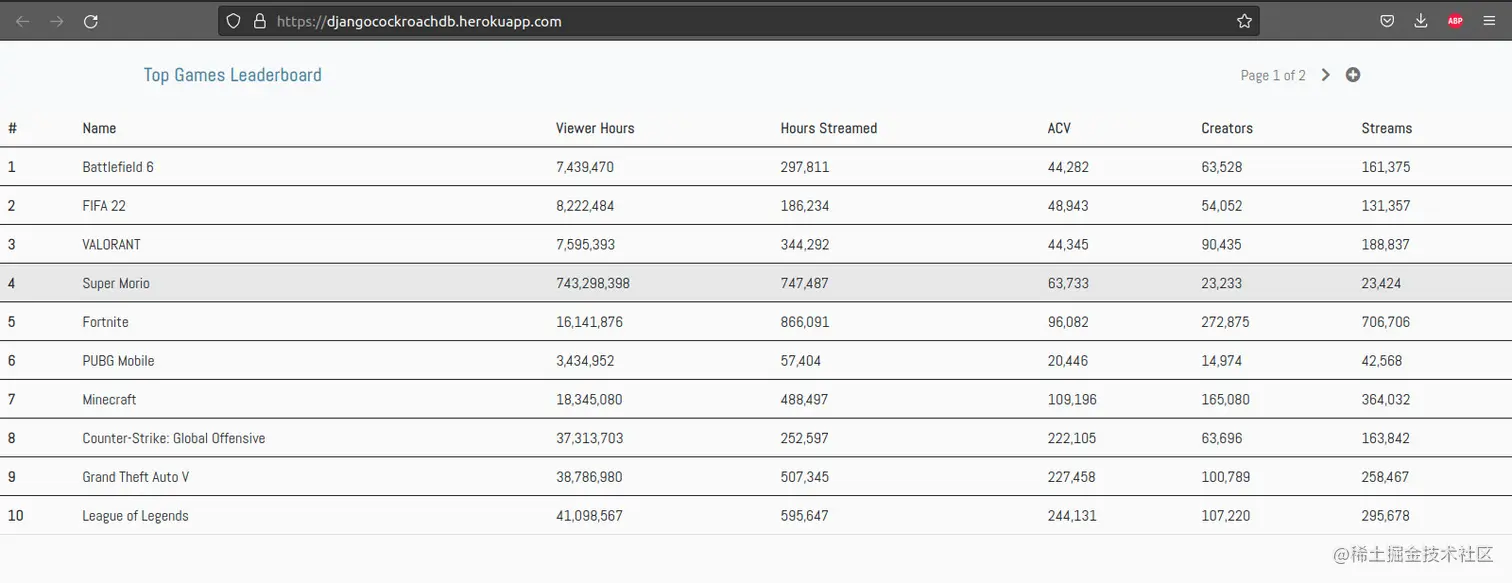Click creators value 54,052
1512x583 pixels.
click(x=1222, y=206)
